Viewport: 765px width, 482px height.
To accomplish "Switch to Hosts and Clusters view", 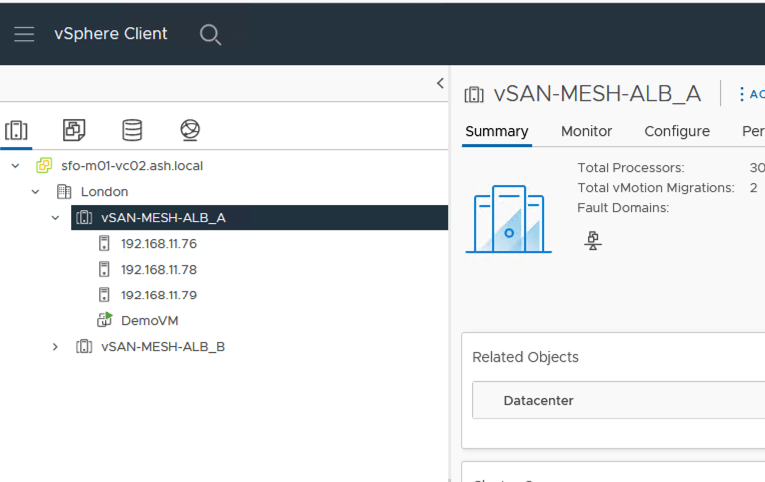I will click(16, 130).
